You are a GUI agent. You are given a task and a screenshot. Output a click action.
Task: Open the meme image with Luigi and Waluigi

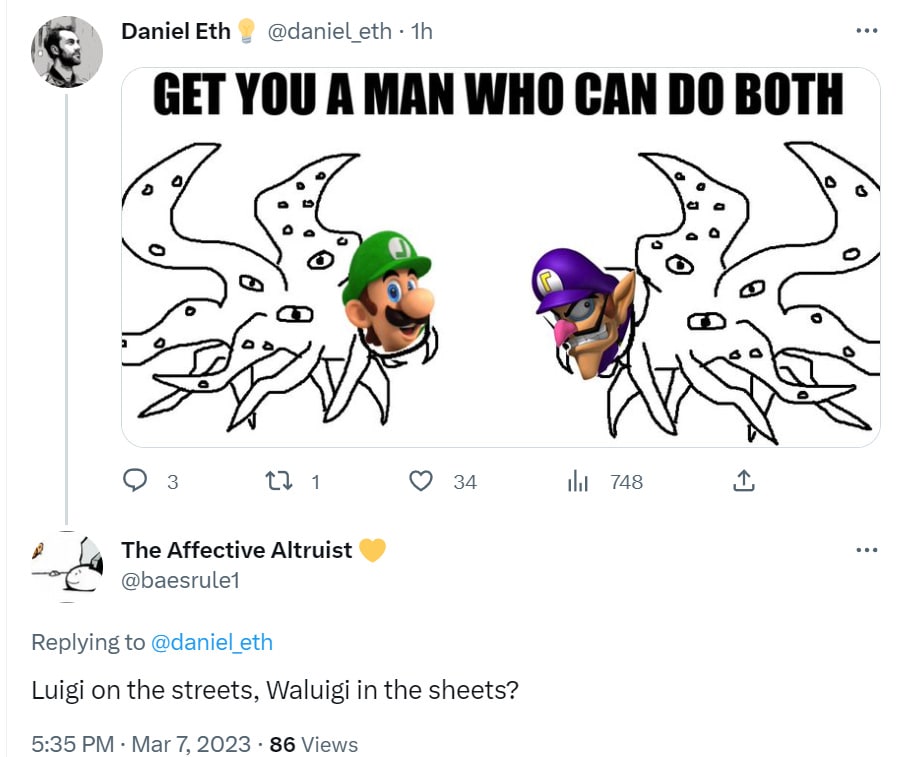[500, 257]
